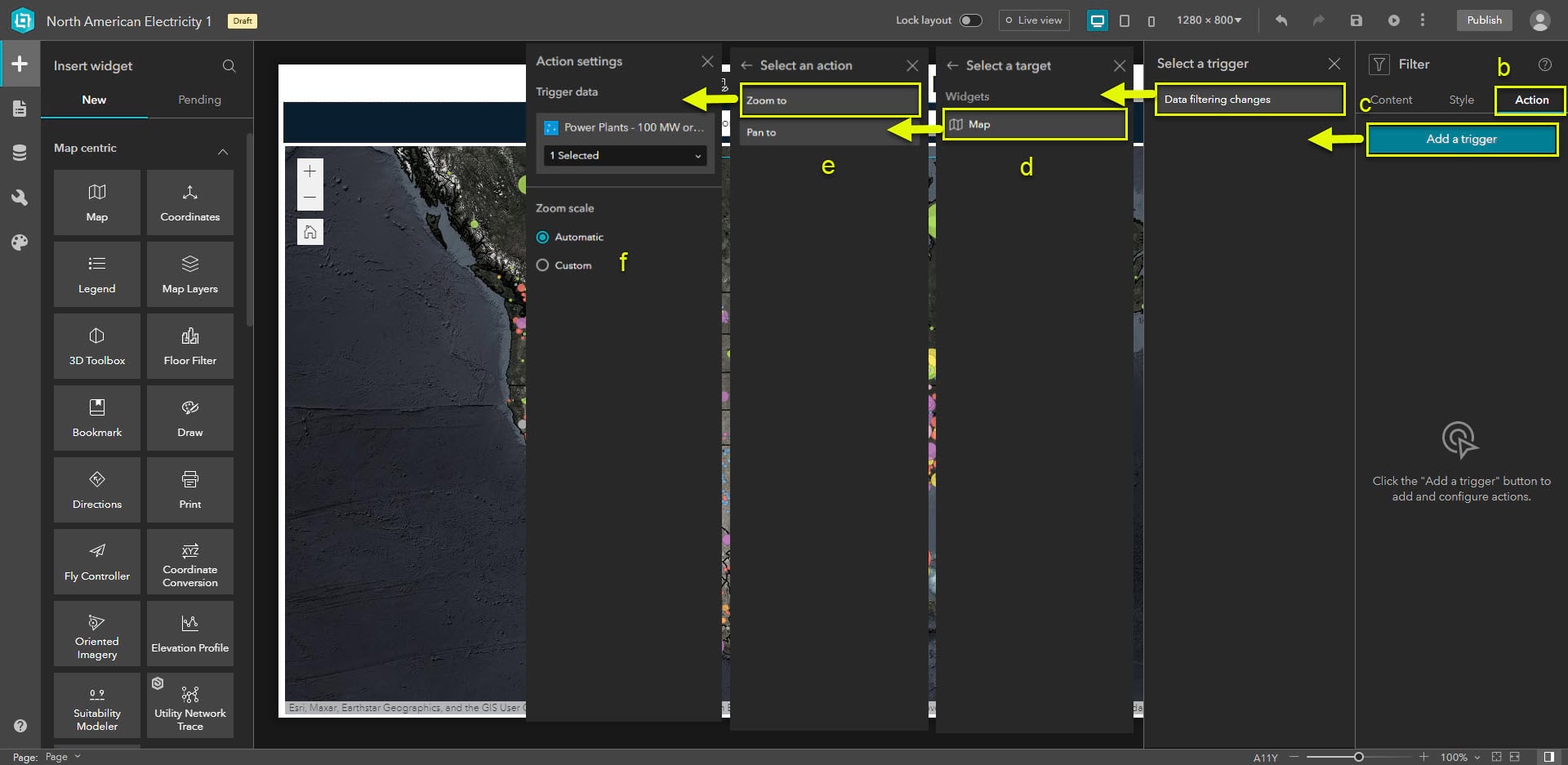Image resolution: width=1568 pixels, height=765 pixels.
Task: Open the 1 Selected layer dropdown
Action: [624, 155]
